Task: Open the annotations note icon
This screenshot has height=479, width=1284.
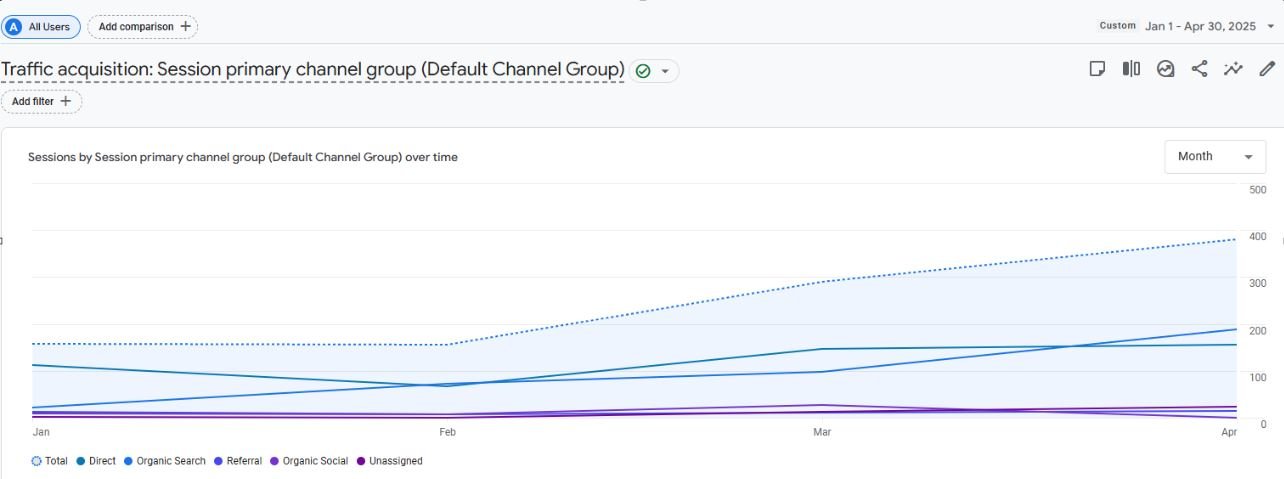Action: coord(1097,69)
